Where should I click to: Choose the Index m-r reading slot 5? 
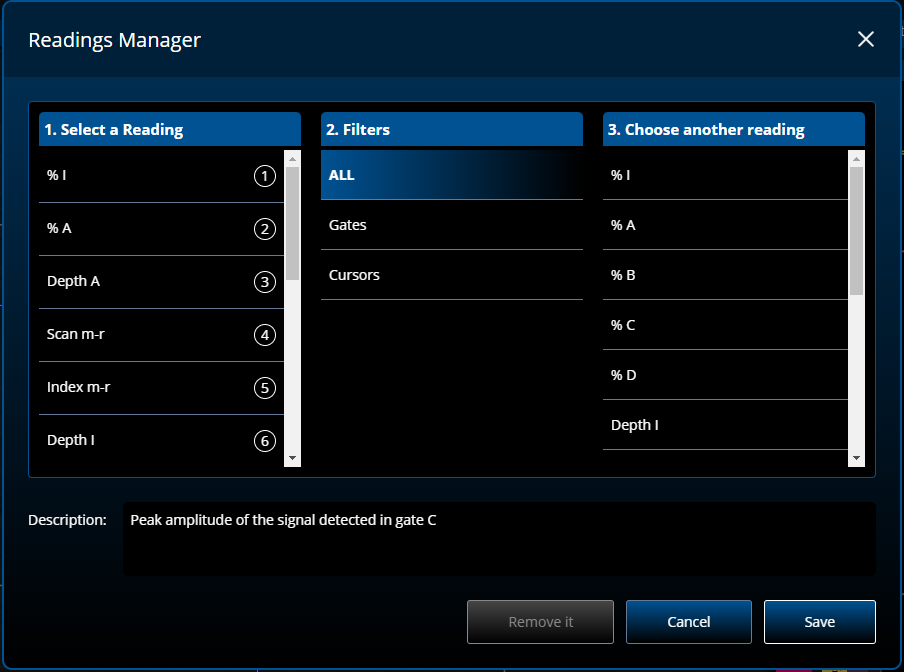click(x=160, y=388)
